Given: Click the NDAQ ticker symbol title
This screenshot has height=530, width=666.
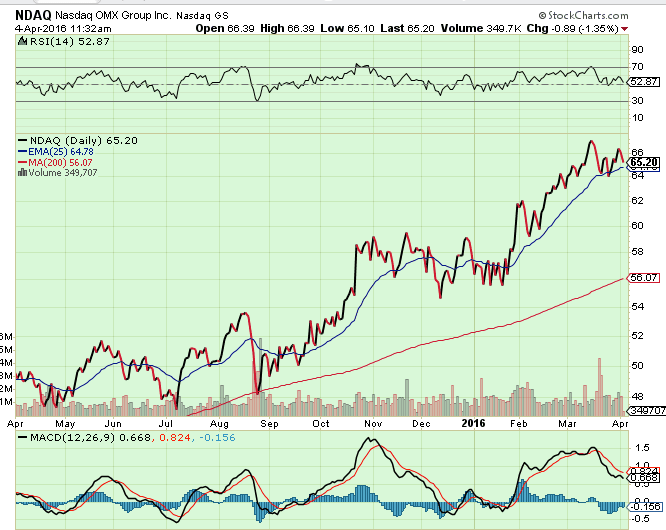Looking at the screenshot, I should pyautogui.click(x=27, y=15).
